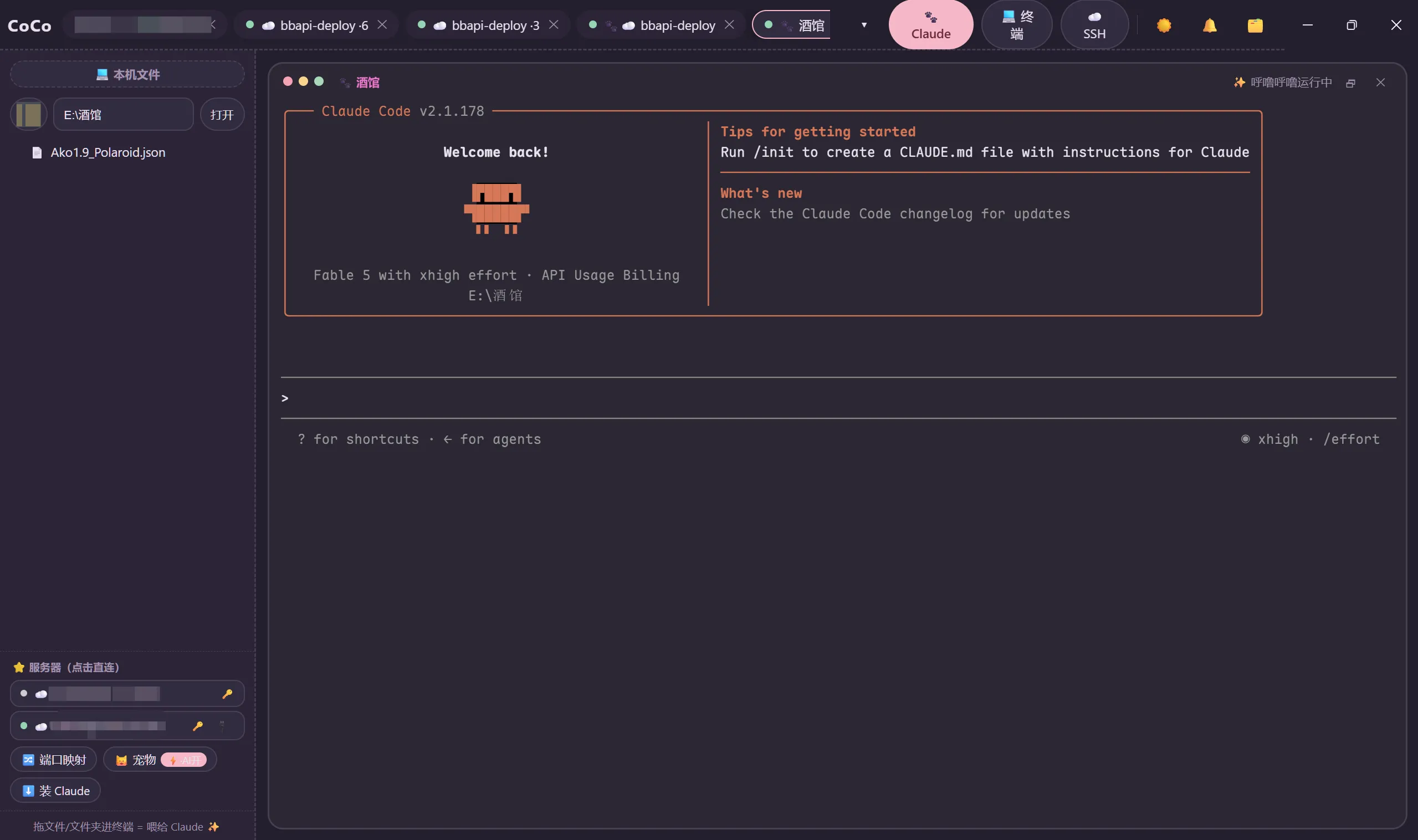
Task: Click the star icon beside 服务器
Action: [x=19, y=667]
